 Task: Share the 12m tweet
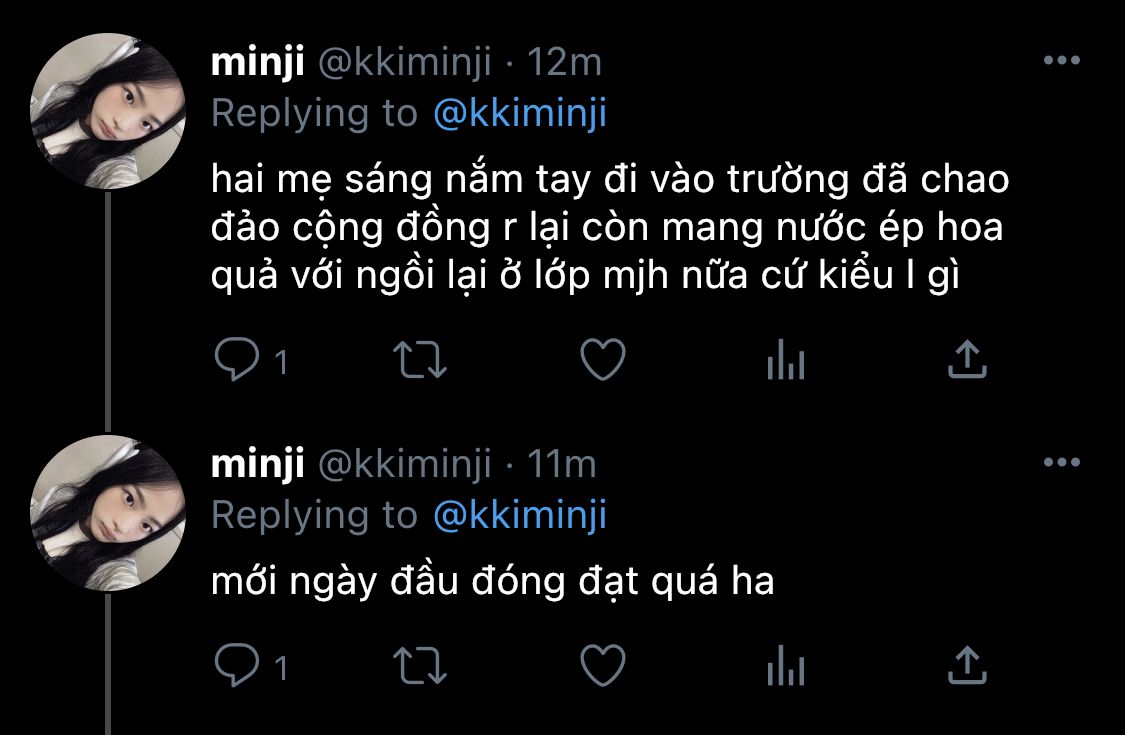point(967,359)
